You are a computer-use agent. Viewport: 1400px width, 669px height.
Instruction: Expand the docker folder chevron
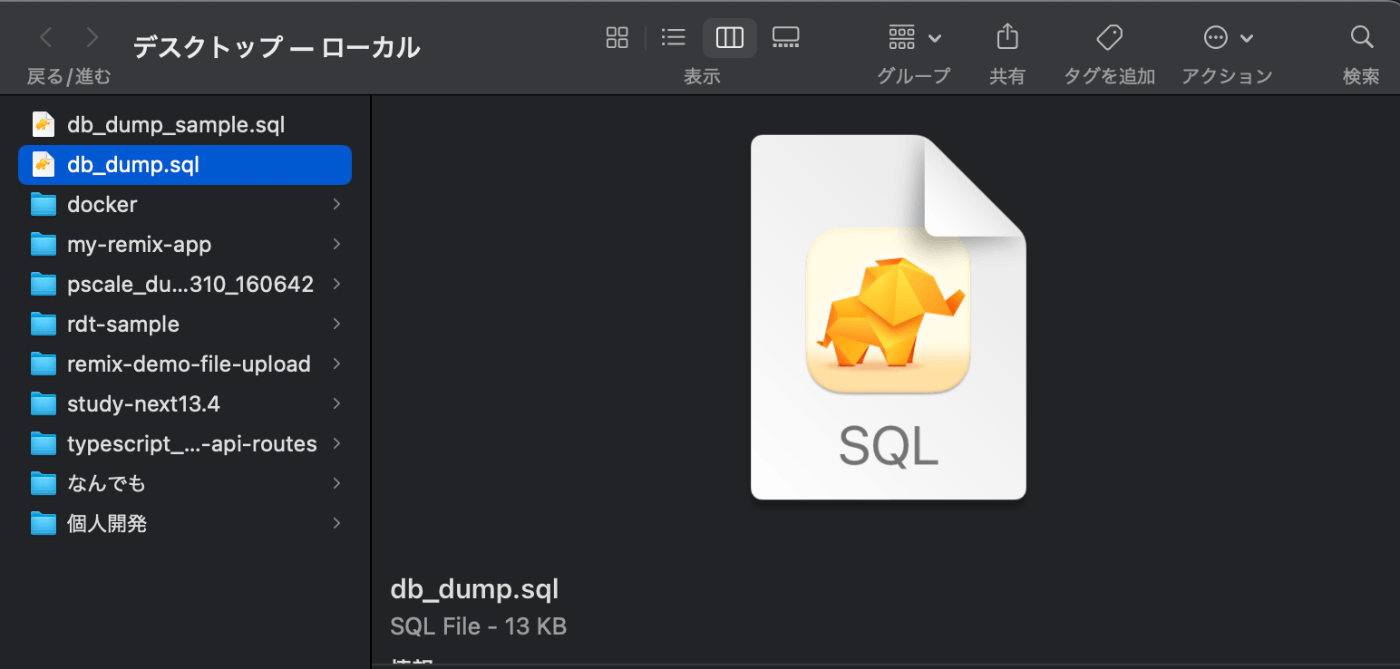pyautogui.click(x=337, y=204)
